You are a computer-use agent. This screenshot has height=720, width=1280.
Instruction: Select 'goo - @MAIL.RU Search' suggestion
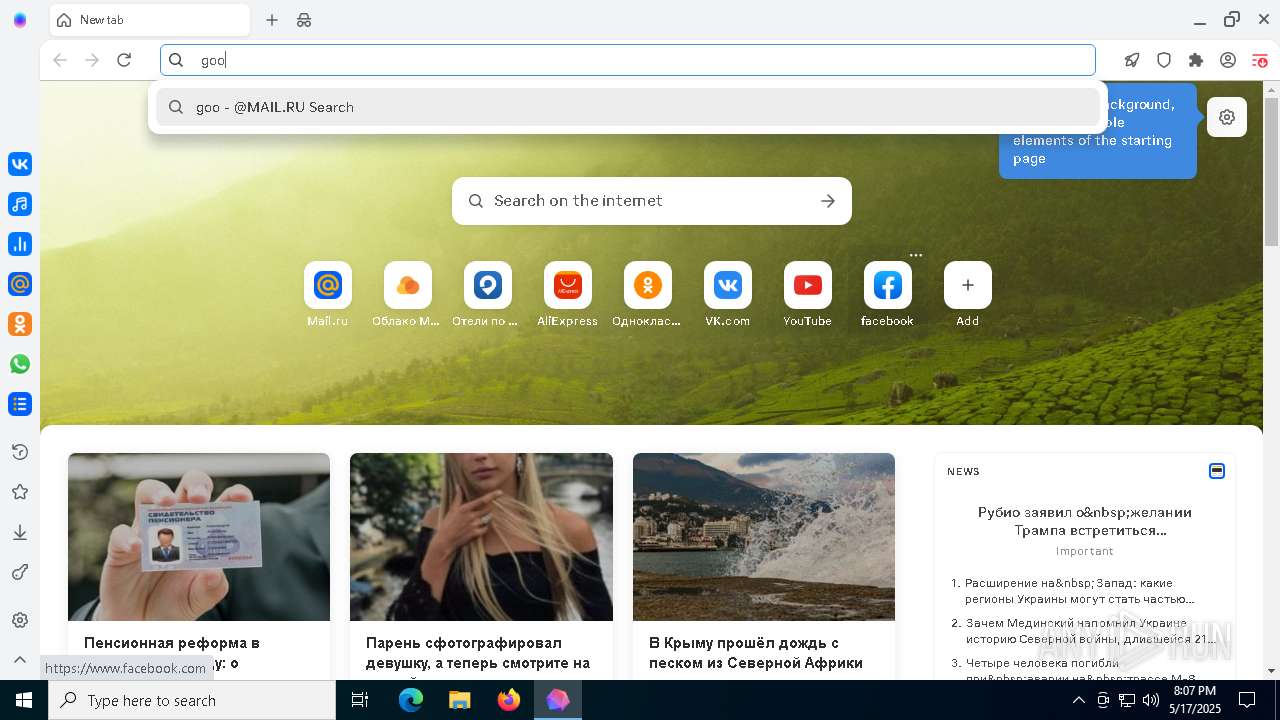pyautogui.click(x=628, y=107)
